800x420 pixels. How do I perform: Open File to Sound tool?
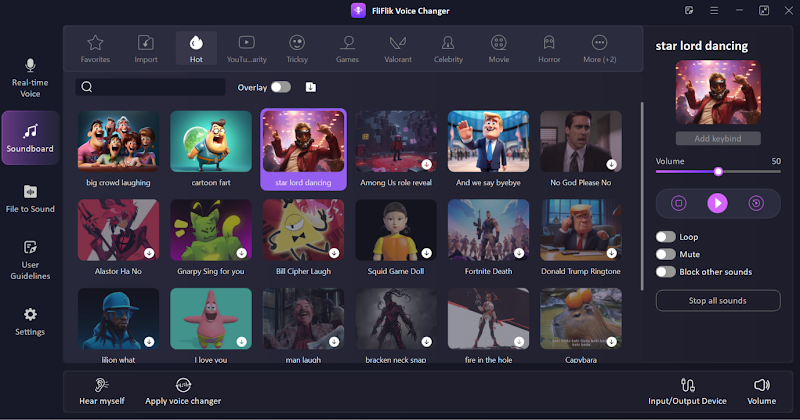(30, 199)
